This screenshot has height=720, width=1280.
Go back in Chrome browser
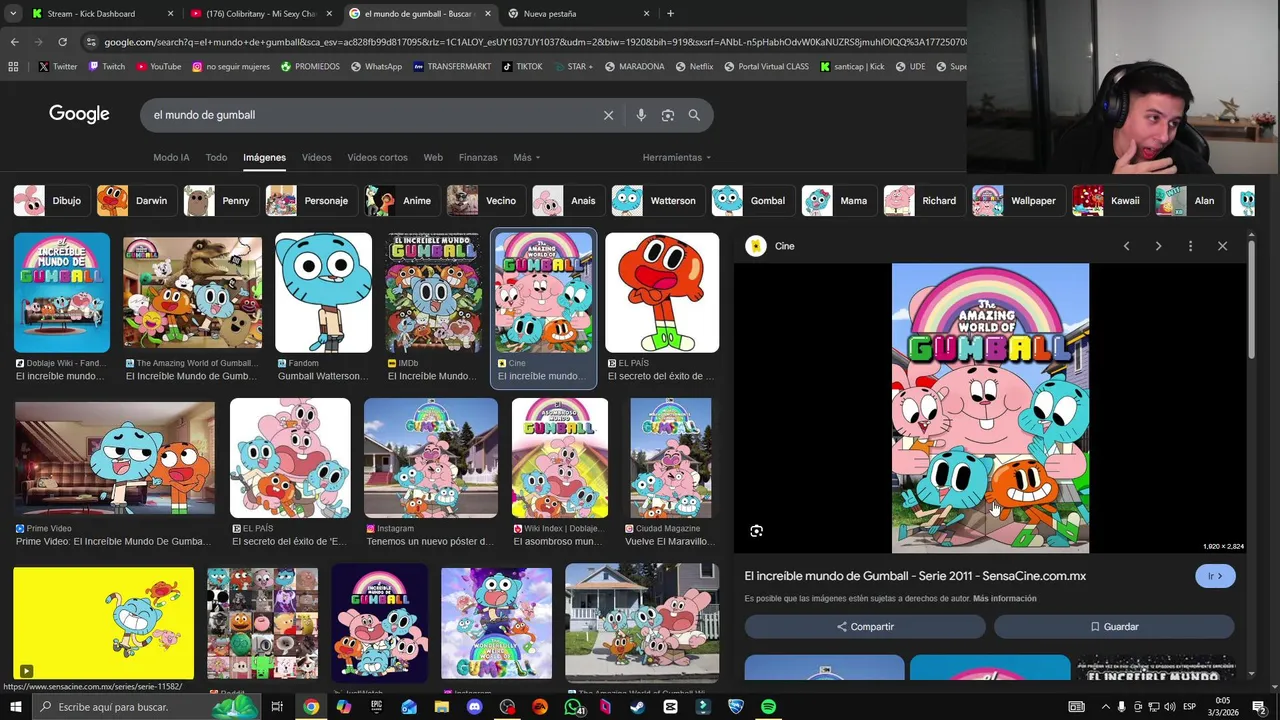pos(14,42)
